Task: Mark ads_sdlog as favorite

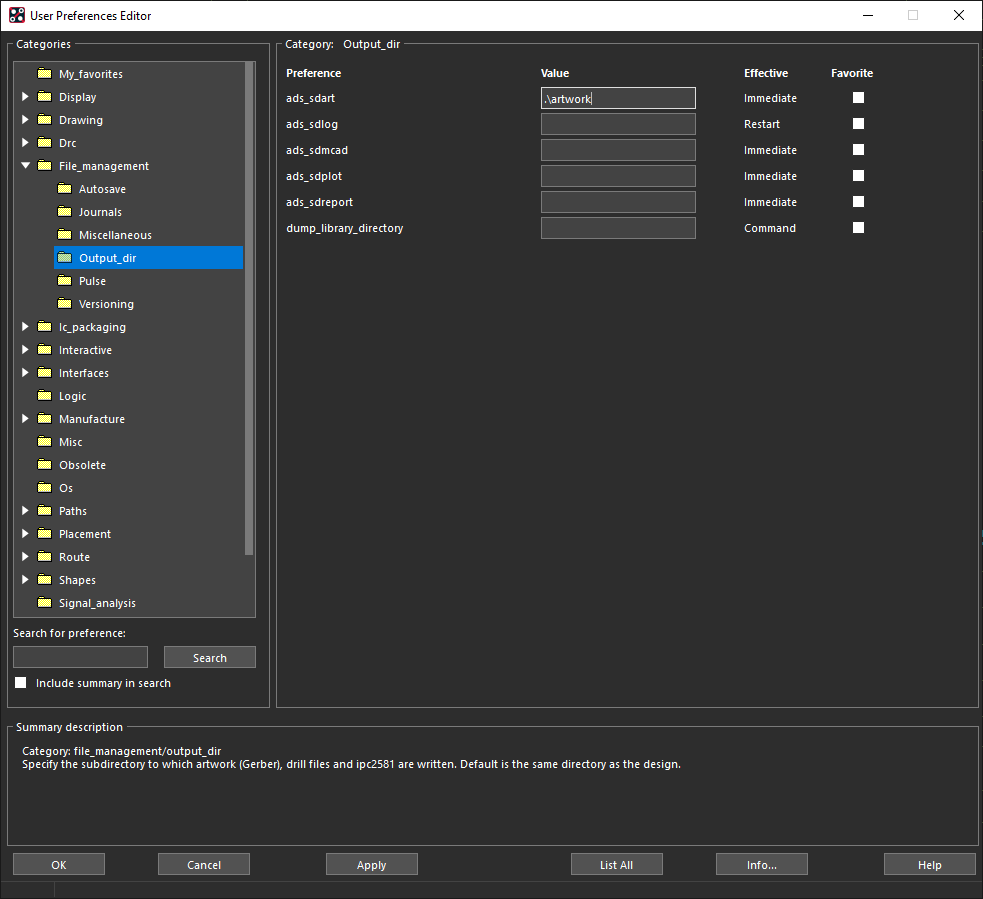Action: [x=858, y=124]
